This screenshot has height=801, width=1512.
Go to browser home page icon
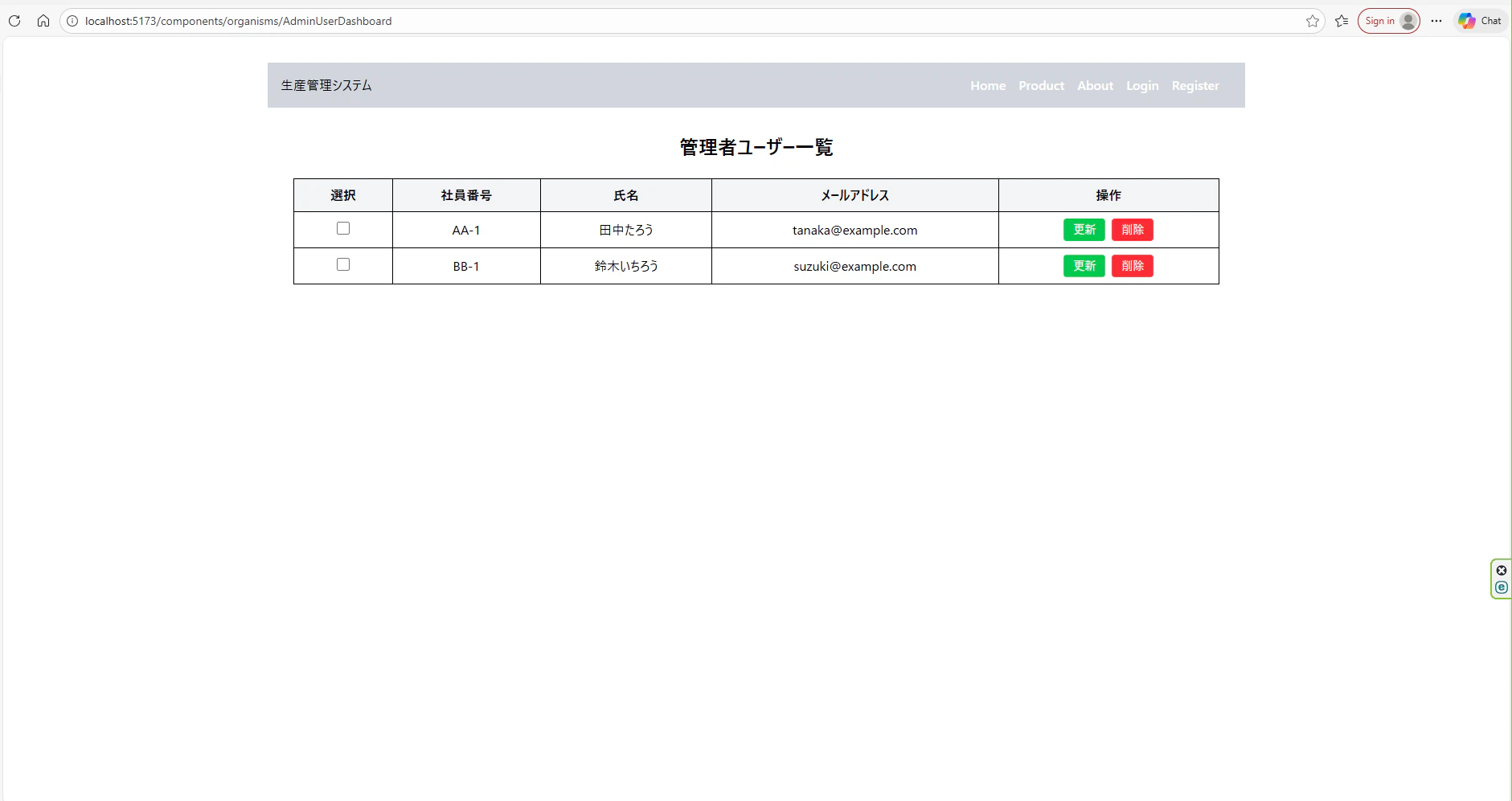[43, 21]
